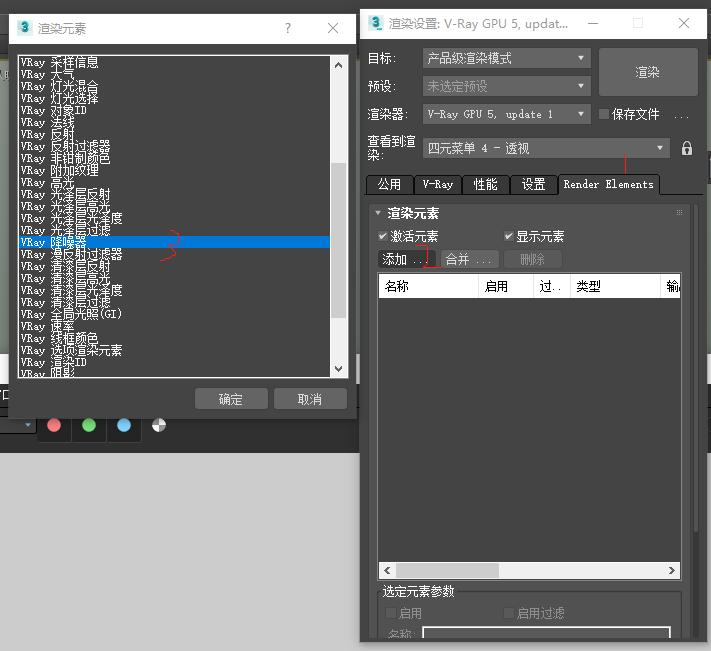Click the table's horizontal scroll left arrow
This screenshot has height=651, width=711.
(387, 570)
